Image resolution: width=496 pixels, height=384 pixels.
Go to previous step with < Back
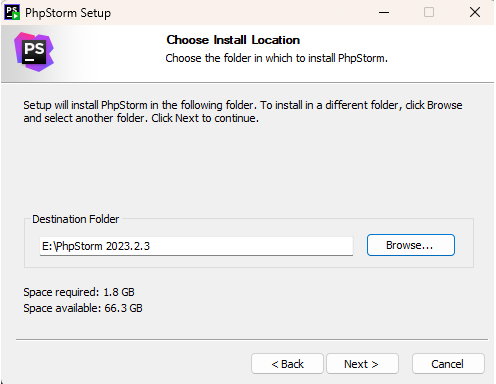click(x=287, y=364)
